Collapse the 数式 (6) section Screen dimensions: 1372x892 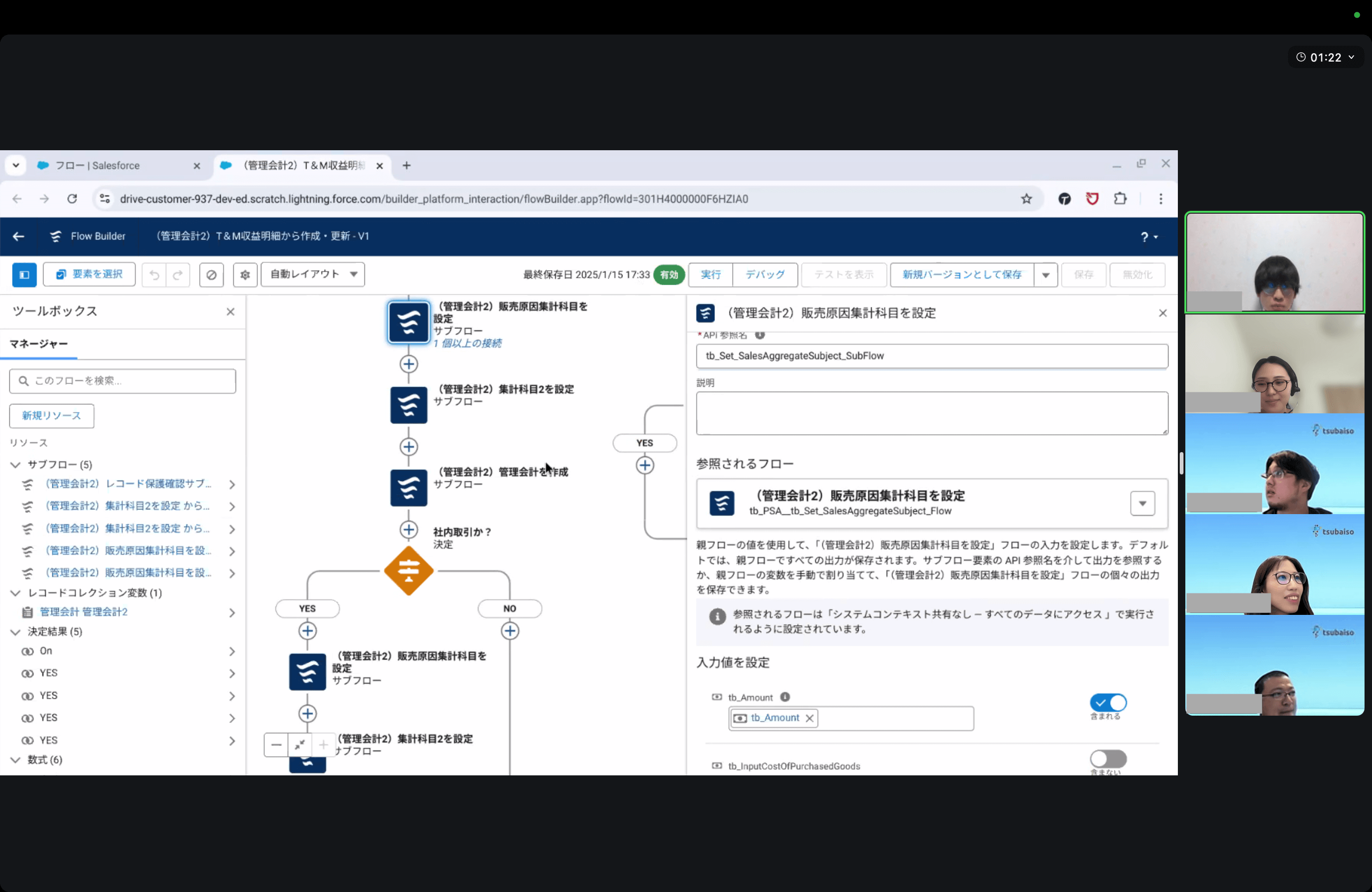[x=15, y=760]
